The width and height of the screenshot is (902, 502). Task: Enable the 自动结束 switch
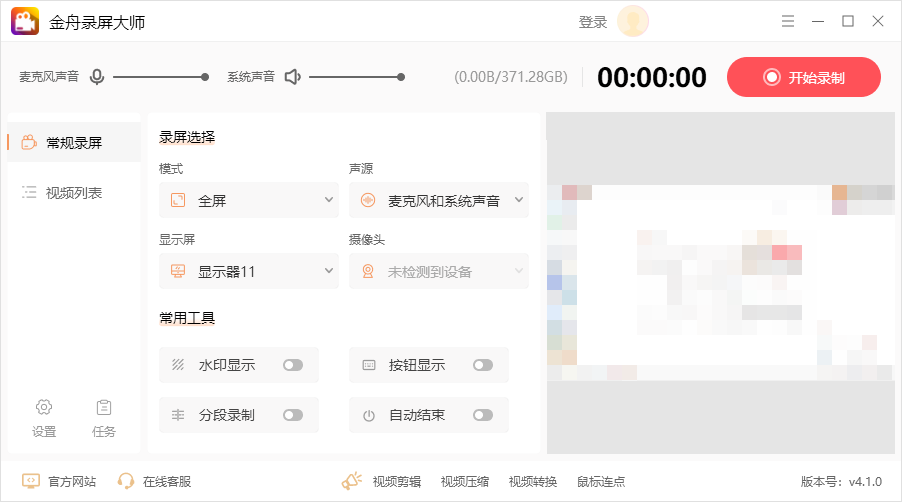pyautogui.click(x=483, y=415)
